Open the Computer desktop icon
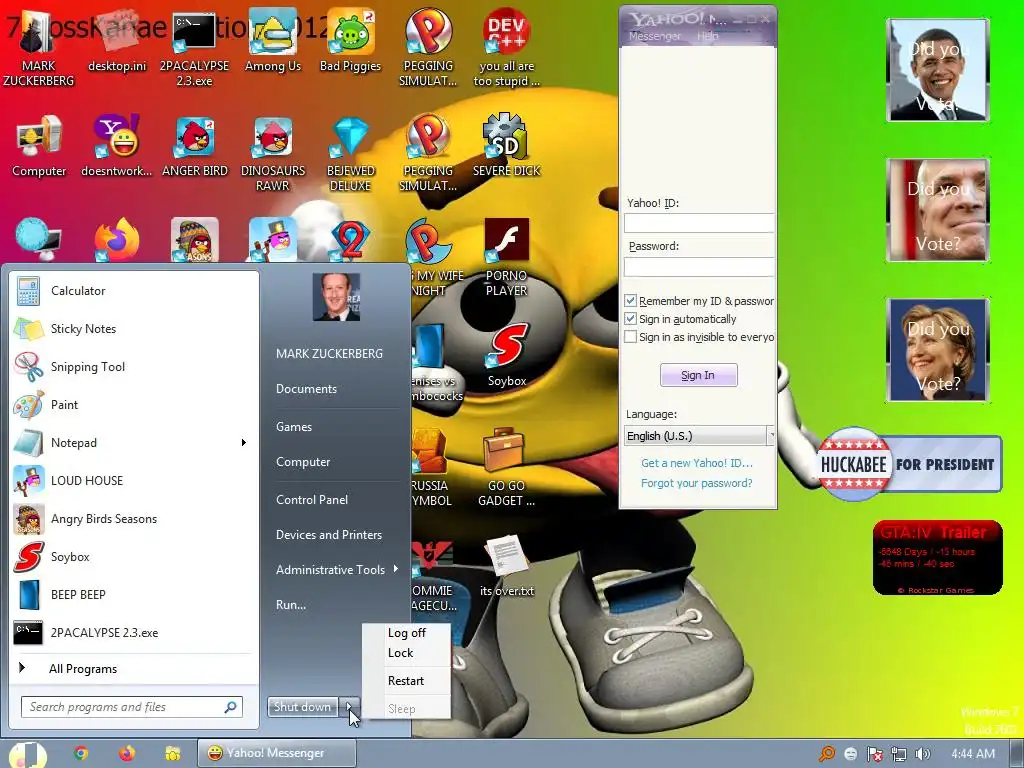 (39, 146)
